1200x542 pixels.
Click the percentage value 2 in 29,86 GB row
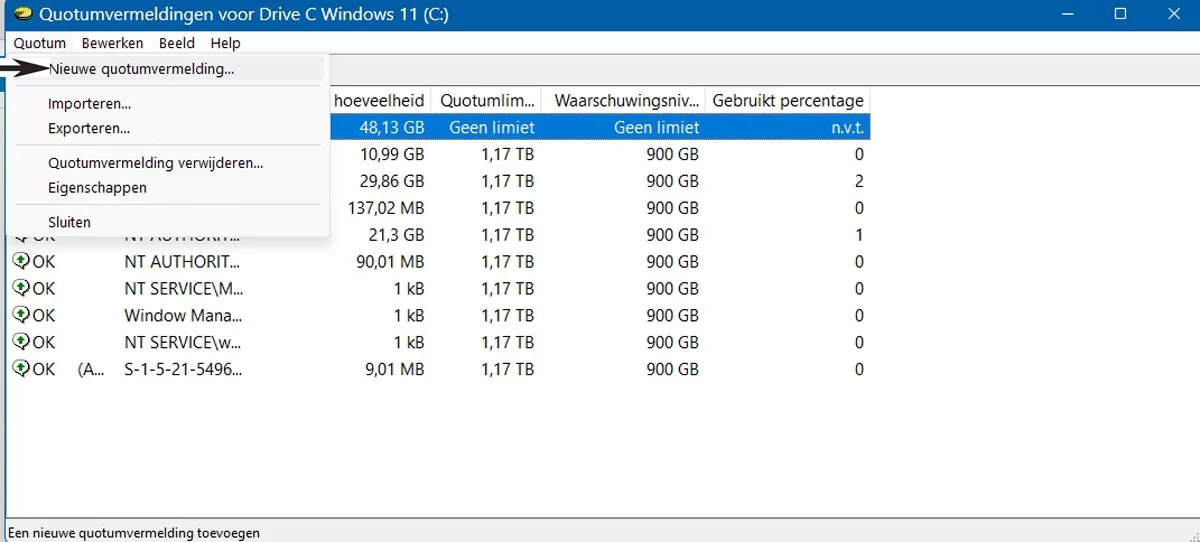(x=859, y=181)
